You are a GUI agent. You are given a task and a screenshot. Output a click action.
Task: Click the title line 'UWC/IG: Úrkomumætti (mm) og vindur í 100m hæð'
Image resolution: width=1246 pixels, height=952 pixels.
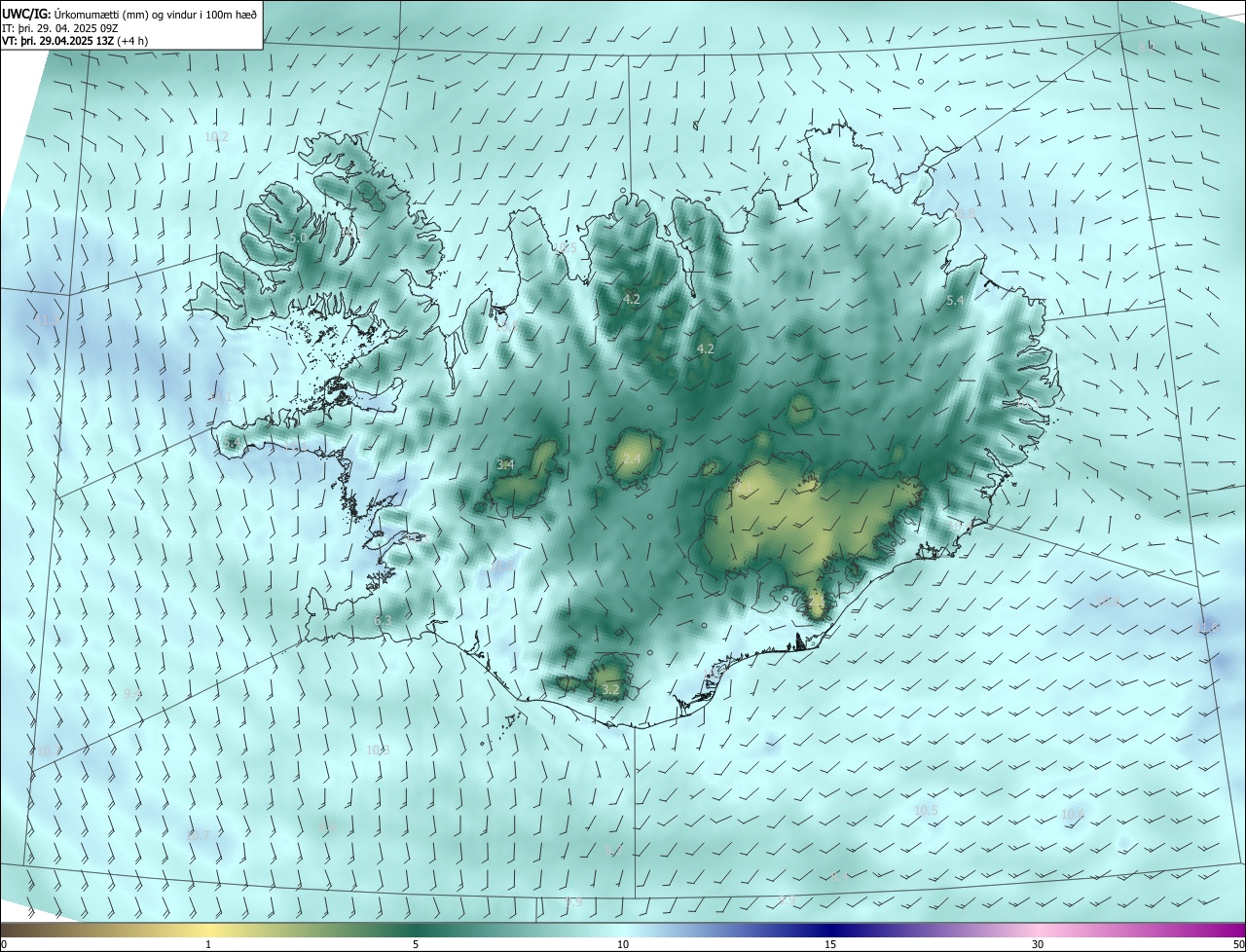point(129,14)
